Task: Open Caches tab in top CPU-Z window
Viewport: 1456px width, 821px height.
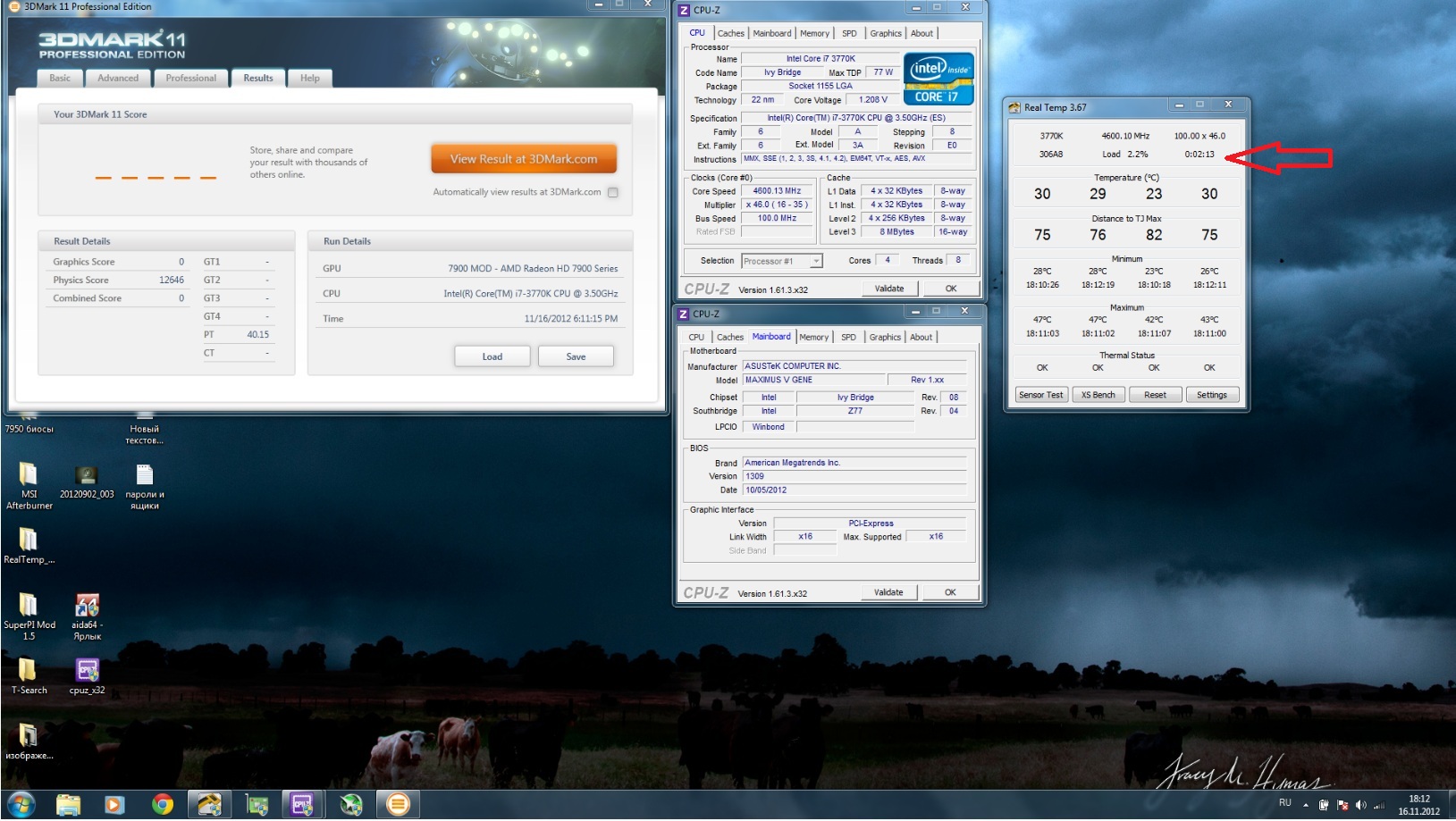Action: (731, 34)
